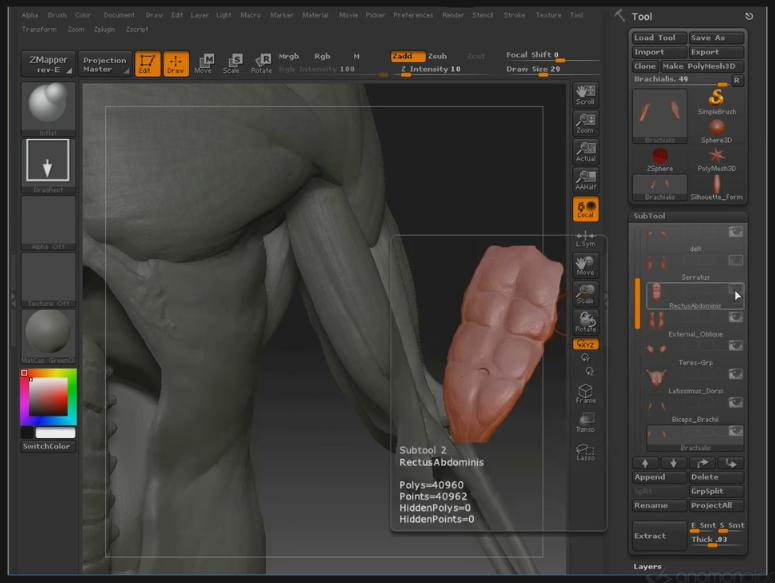
Task: Click the SwitchColor button
Action: pos(47,446)
